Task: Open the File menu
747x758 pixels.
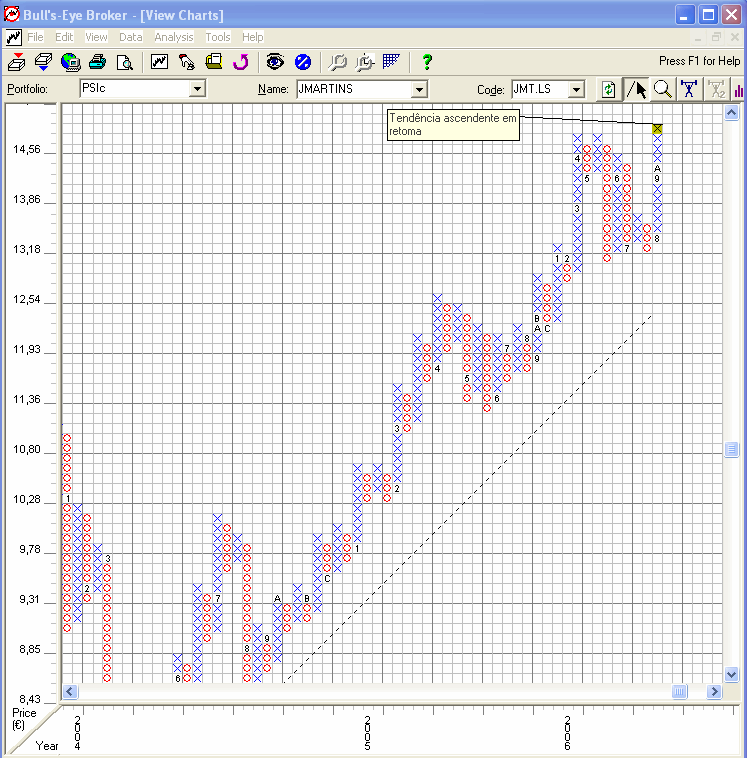Action: [35, 37]
